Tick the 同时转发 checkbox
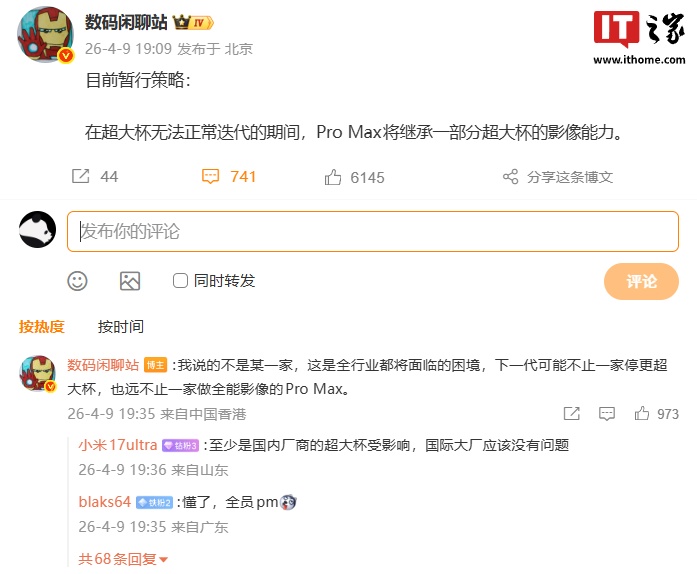The width and height of the screenshot is (697, 574). click(x=180, y=281)
